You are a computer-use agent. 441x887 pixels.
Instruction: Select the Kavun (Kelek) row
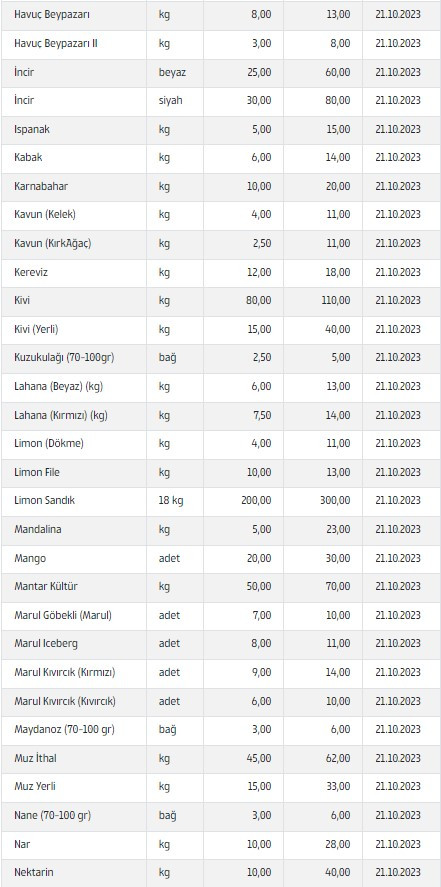point(220,215)
